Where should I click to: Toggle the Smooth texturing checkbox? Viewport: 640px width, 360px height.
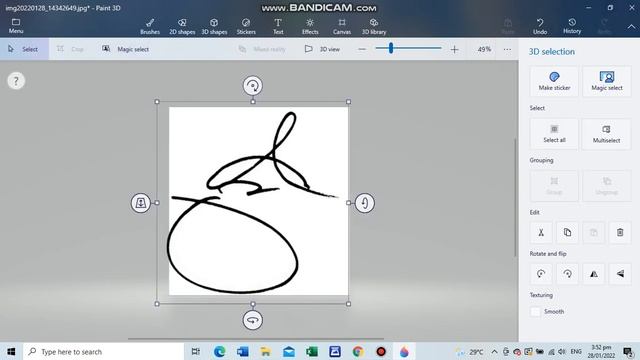(x=535, y=311)
